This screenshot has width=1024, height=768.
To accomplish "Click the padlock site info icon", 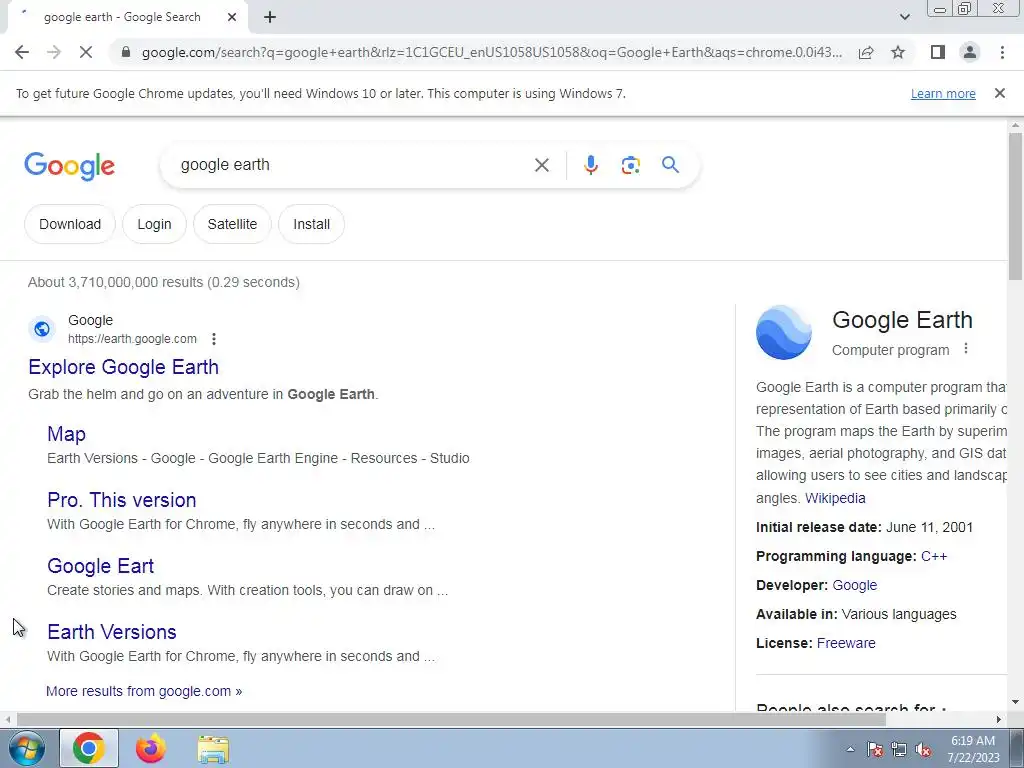I will tap(126, 52).
